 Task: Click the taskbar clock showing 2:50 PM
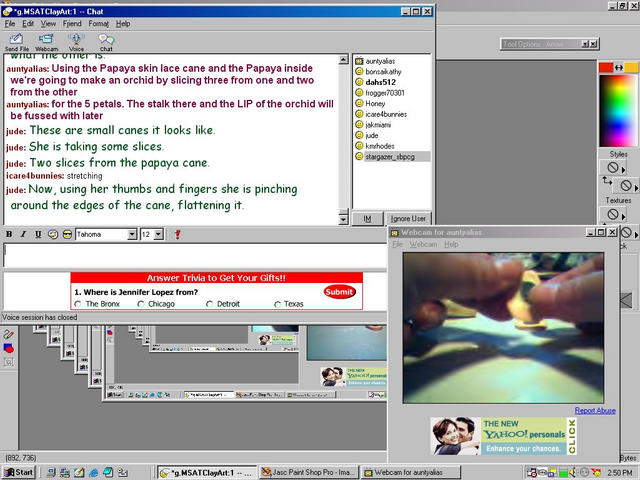tap(619, 473)
